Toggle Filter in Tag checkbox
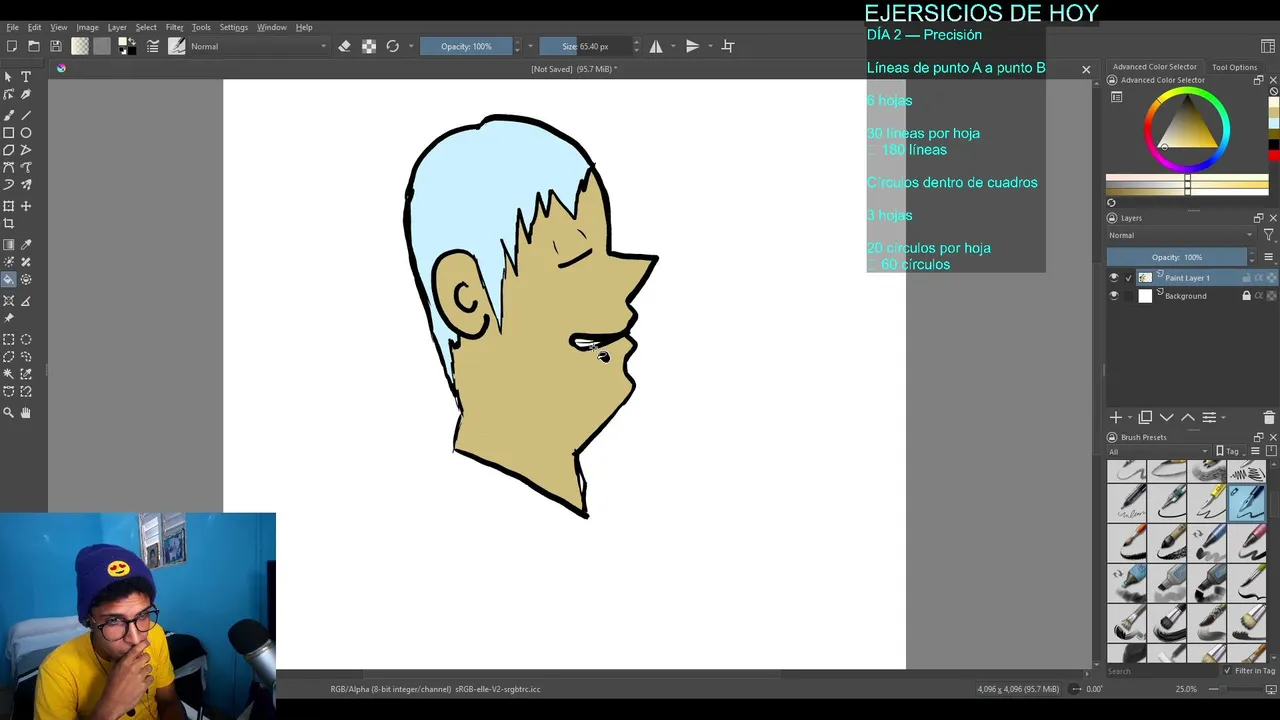This screenshot has width=1280, height=720. click(x=1227, y=671)
